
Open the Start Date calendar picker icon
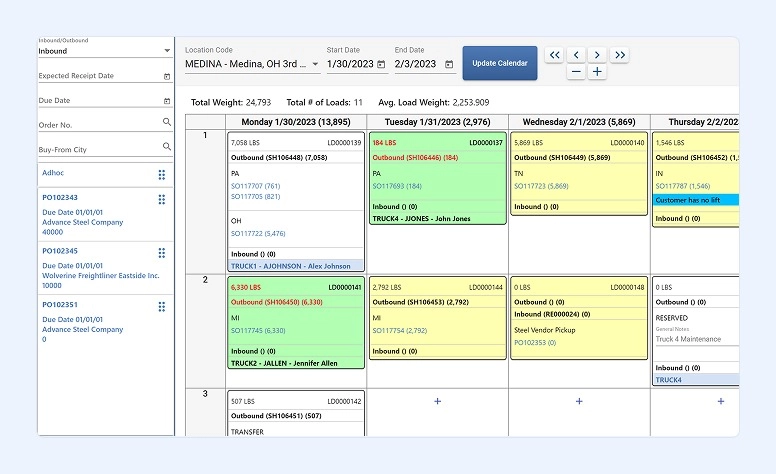click(381, 64)
